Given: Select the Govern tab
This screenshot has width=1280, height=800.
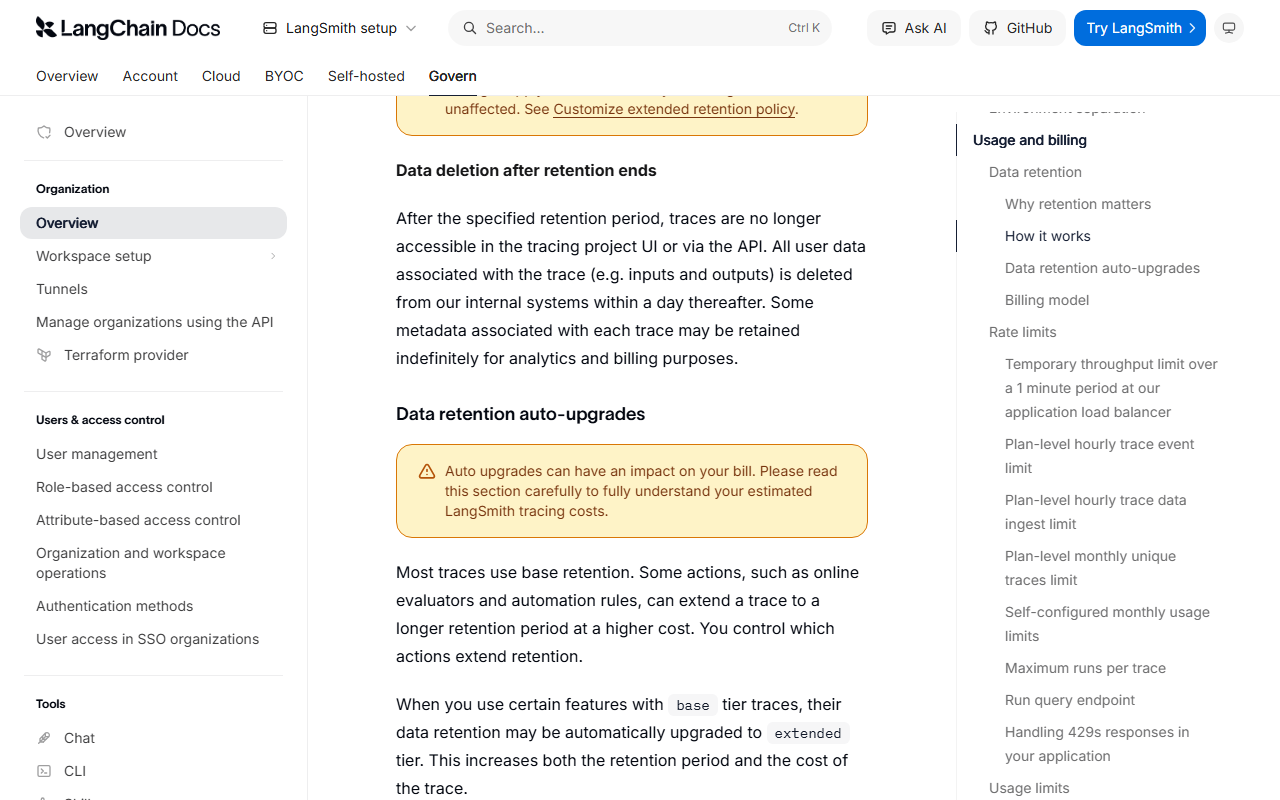Looking at the screenshot, I should [x=453, y=76].
